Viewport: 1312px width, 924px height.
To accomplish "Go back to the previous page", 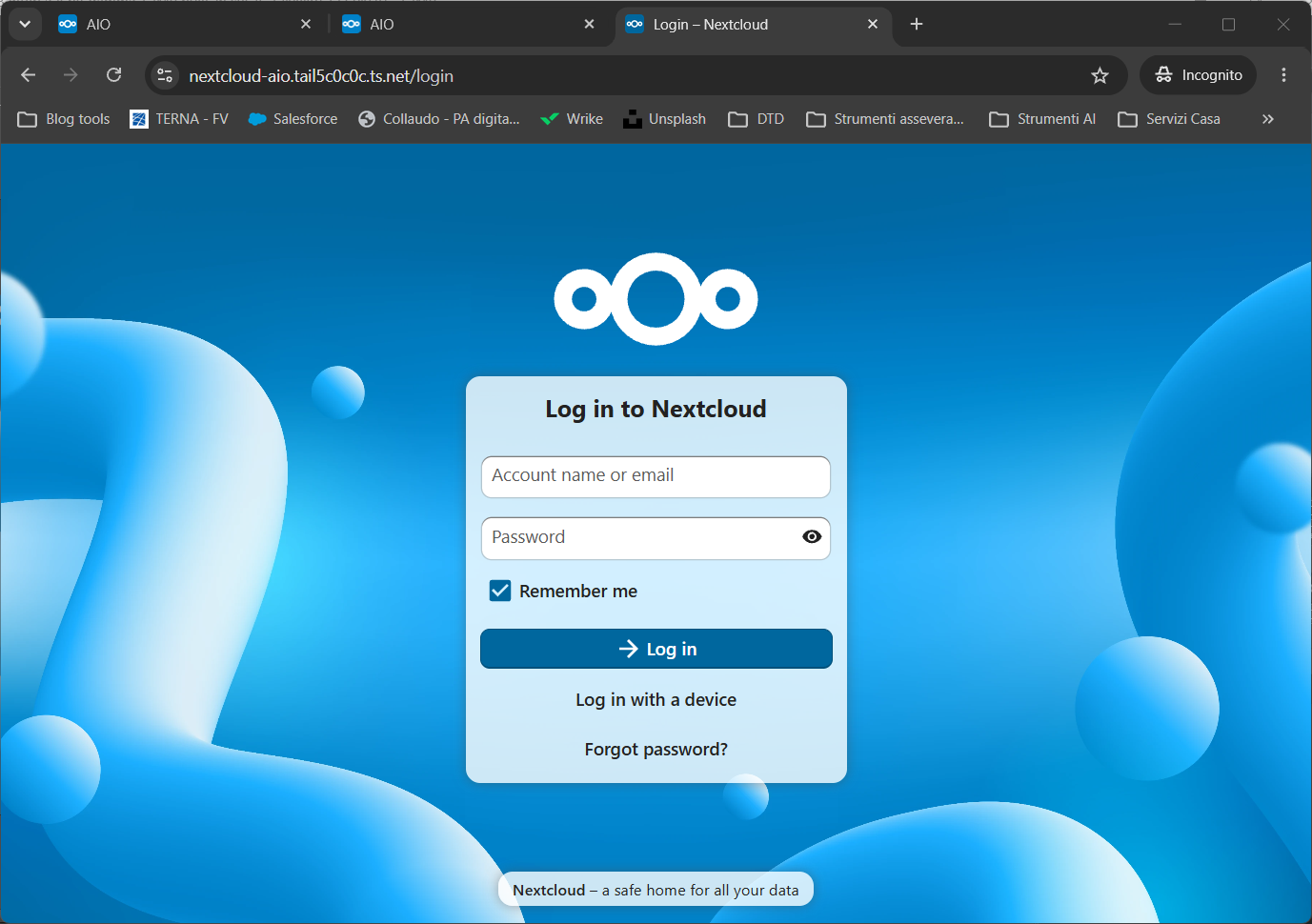I will pyautogui.click(x=28, y=75).
